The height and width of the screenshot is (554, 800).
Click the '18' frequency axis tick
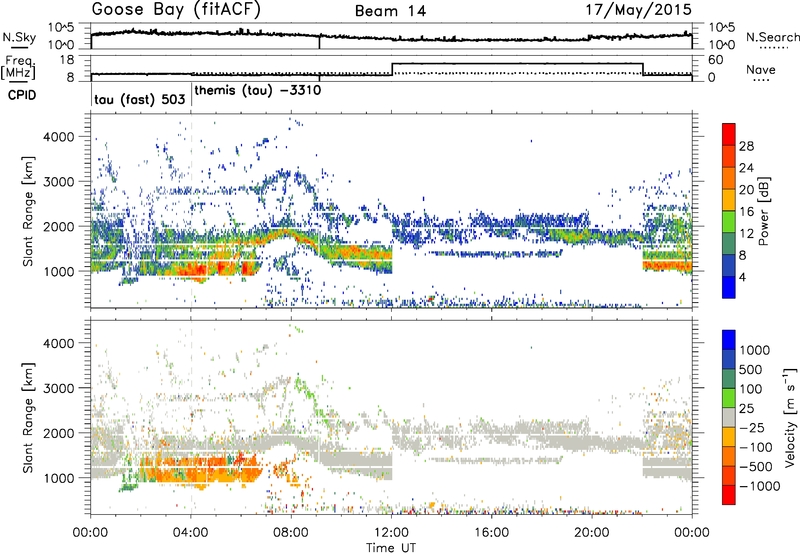67,60
